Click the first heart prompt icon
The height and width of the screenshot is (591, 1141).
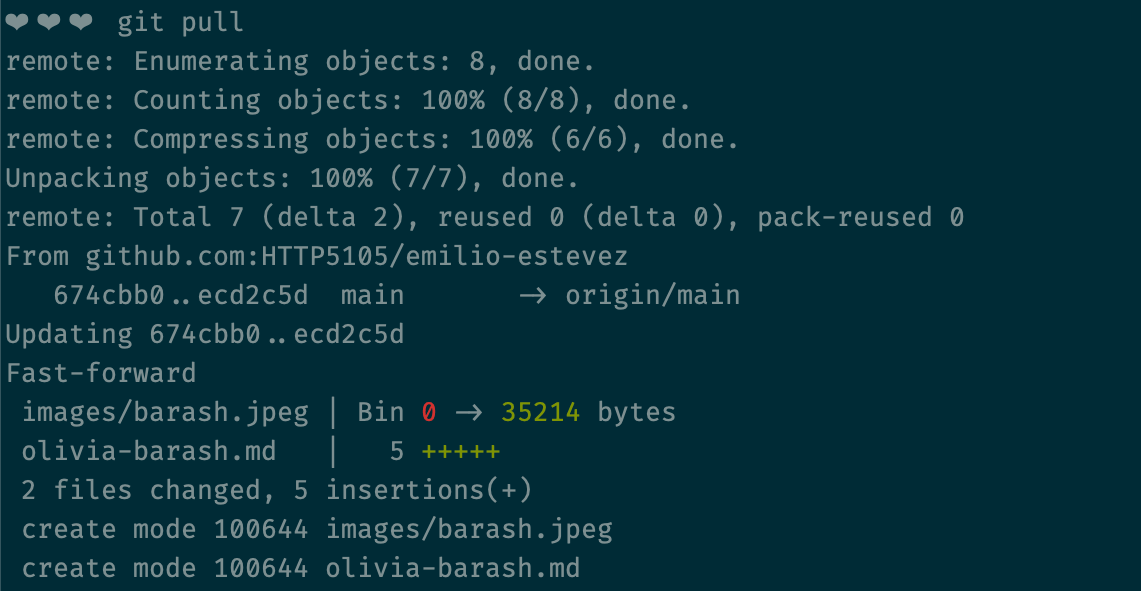17,23
